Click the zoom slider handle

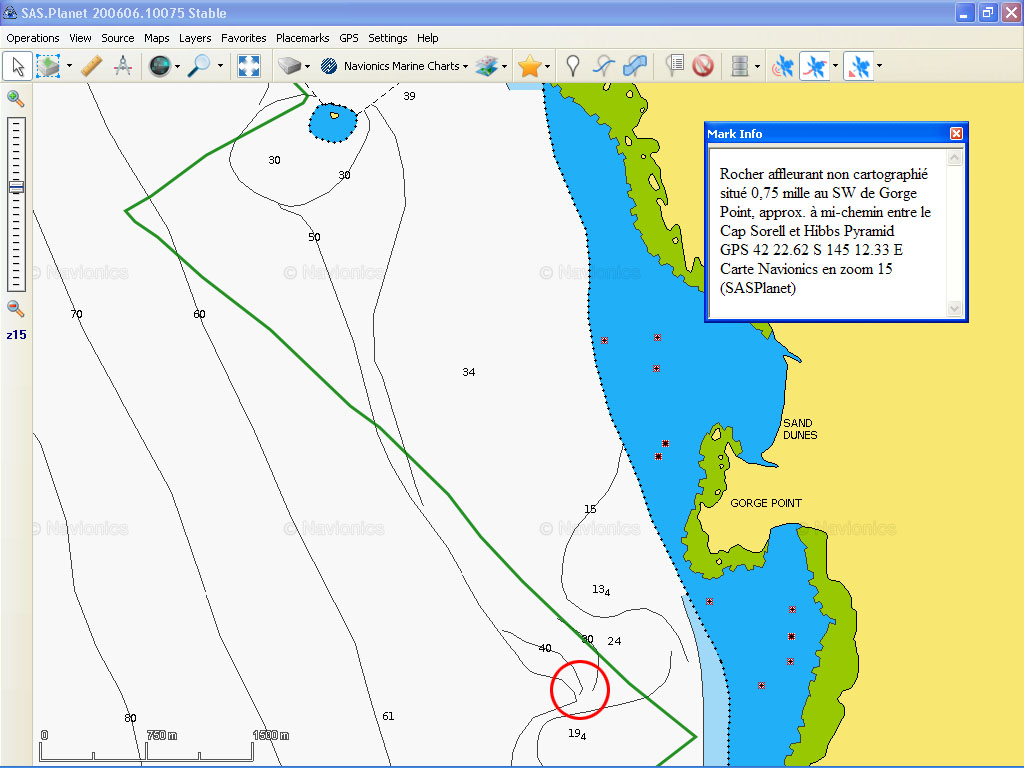[16, 187]
